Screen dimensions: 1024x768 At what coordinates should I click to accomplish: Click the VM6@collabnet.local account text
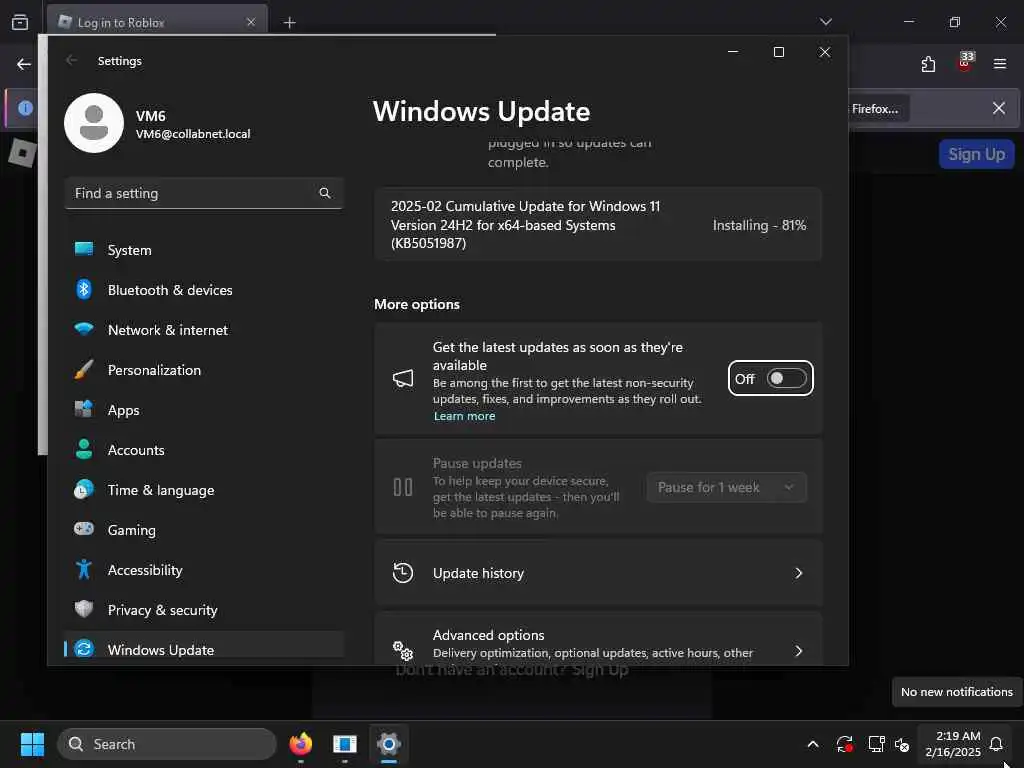(193, 134)
